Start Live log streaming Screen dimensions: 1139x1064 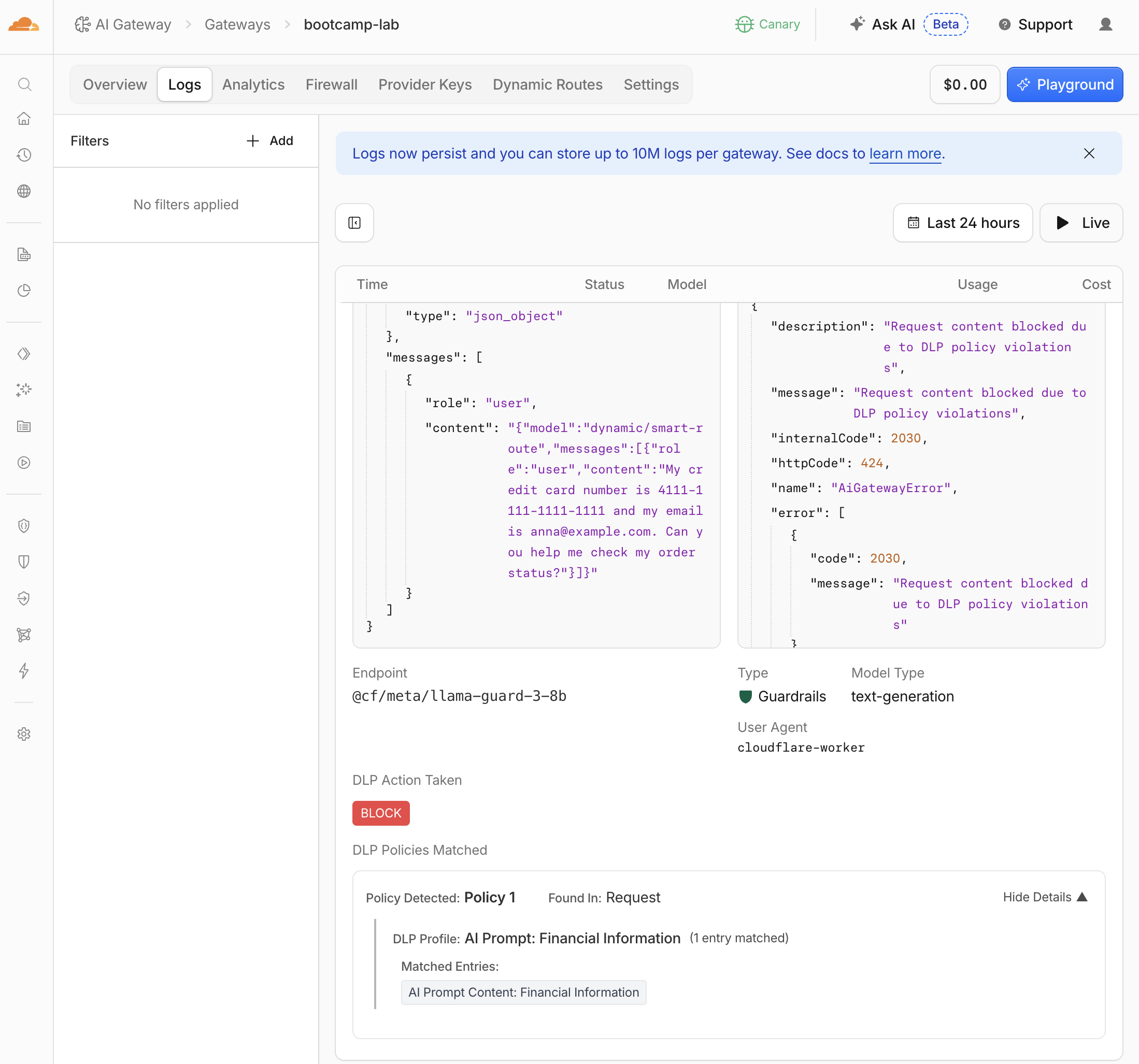1081,223
